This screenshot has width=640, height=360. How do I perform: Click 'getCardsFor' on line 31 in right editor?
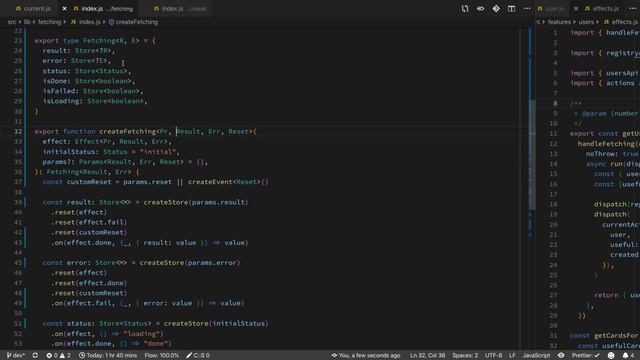click(x=616, y=336)
